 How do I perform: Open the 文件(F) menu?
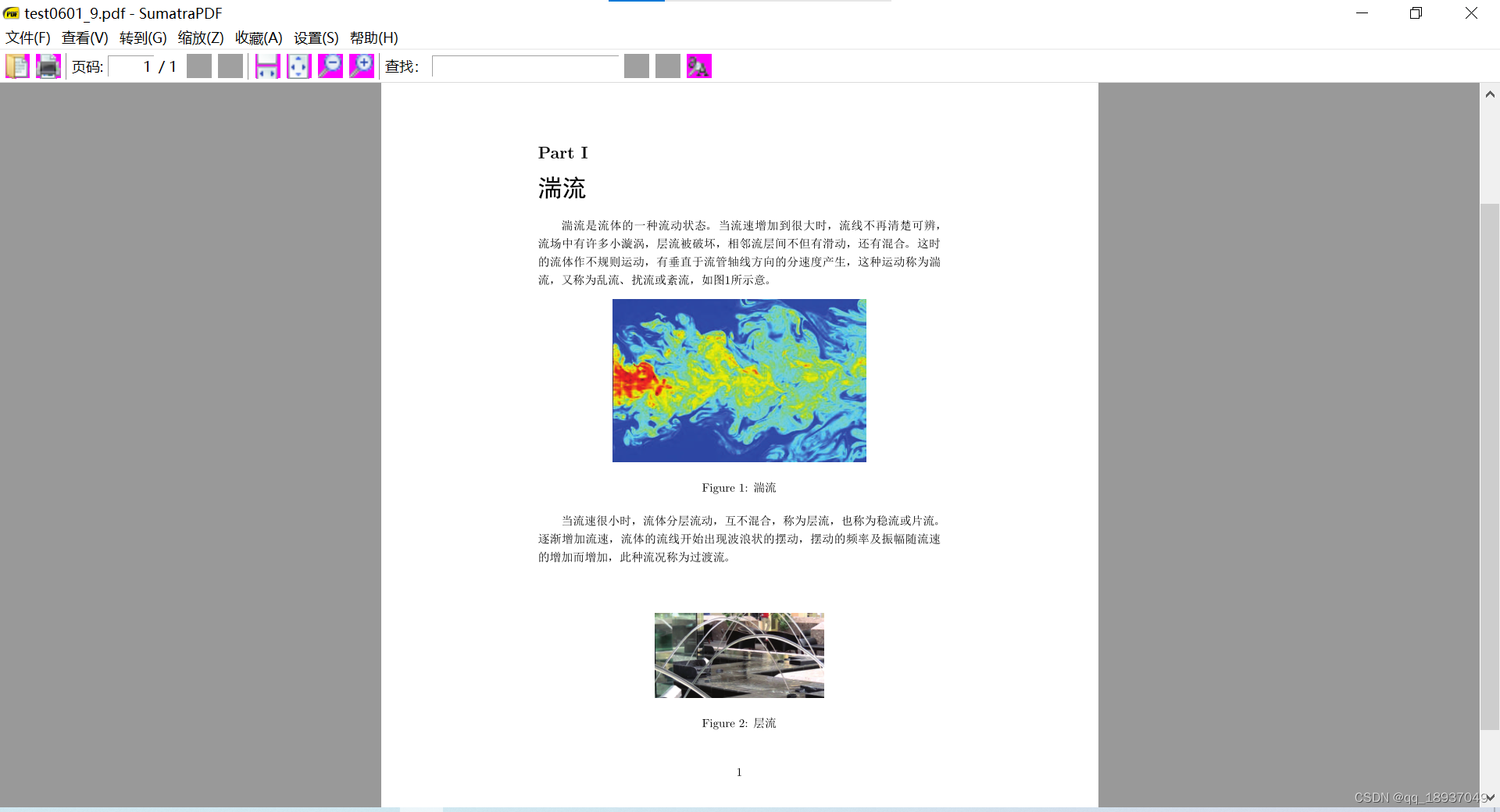click(28, 37)
